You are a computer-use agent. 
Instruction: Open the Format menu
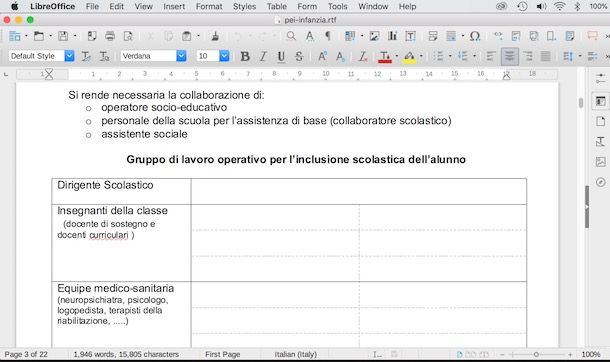pyautogui.click(x=209, y=7)
